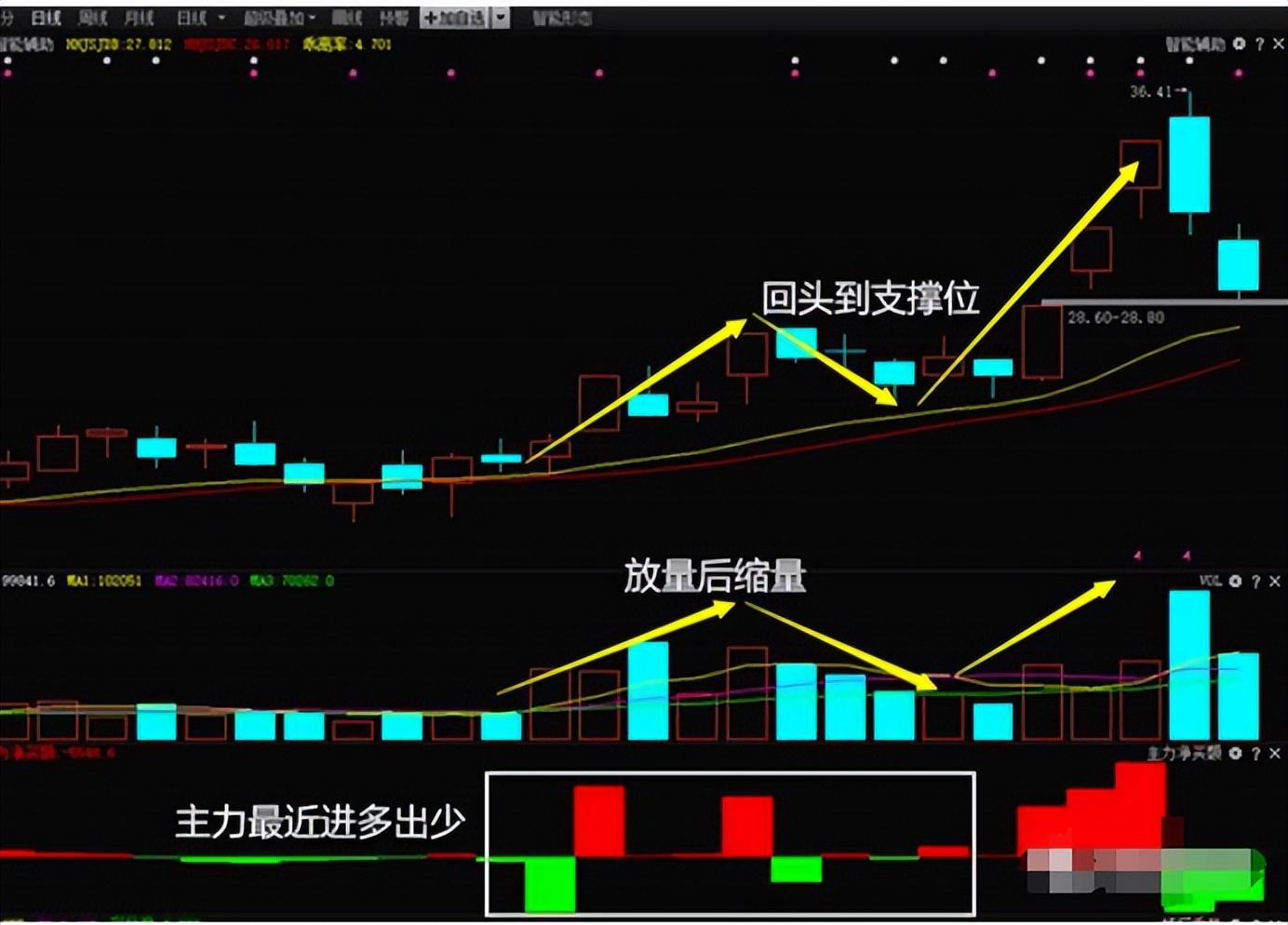Click the 主力净买额 panel title
1288x925 pixels.
pos(1184,752)
